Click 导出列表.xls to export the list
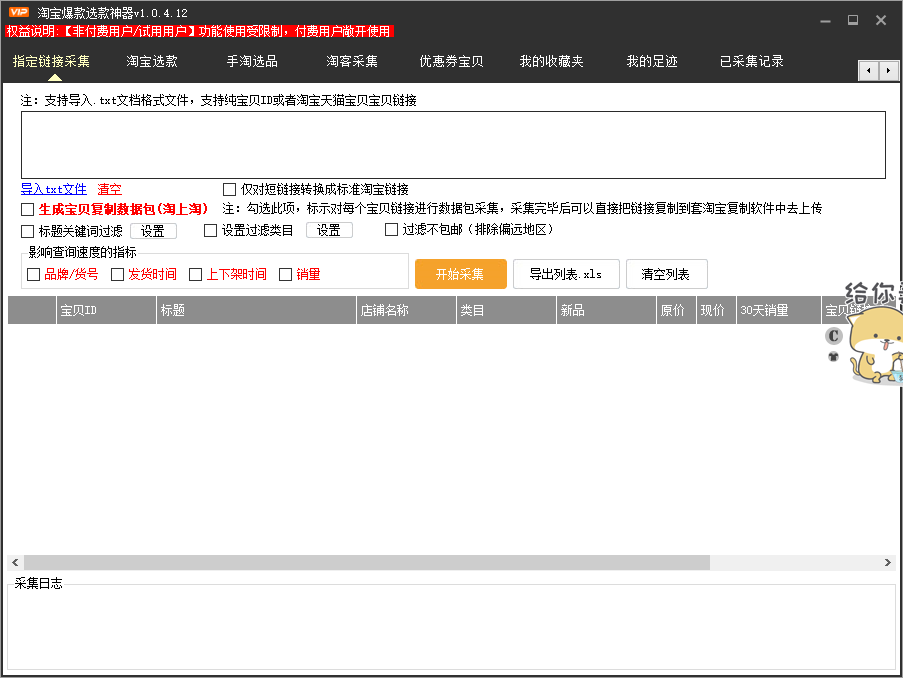This screenshot has height=678, width=903. (x=566, y=273)
